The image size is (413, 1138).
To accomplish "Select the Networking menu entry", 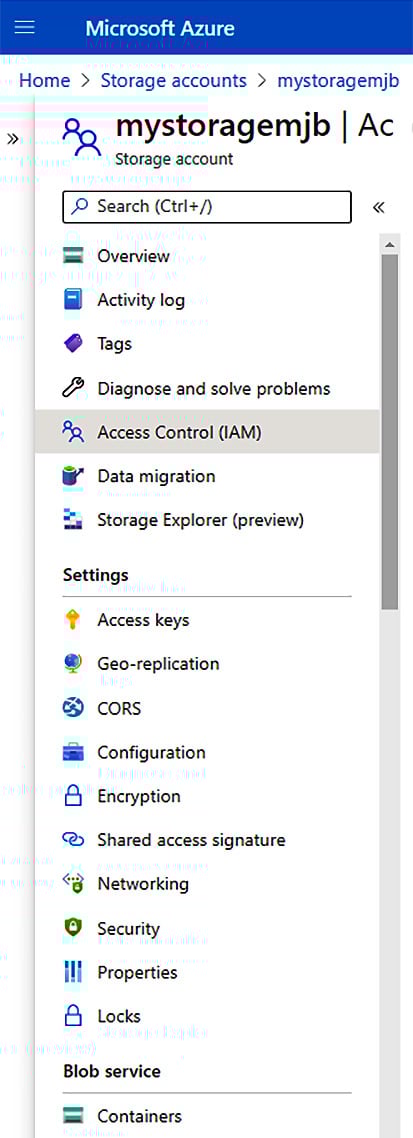I will (207, 883).
